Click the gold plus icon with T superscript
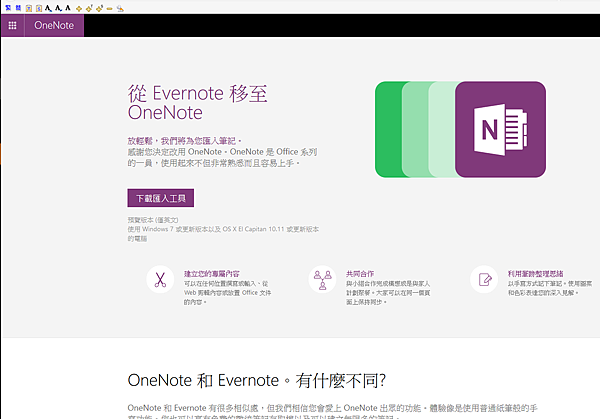This screenshot has height=419, width=600. (89, 8)
